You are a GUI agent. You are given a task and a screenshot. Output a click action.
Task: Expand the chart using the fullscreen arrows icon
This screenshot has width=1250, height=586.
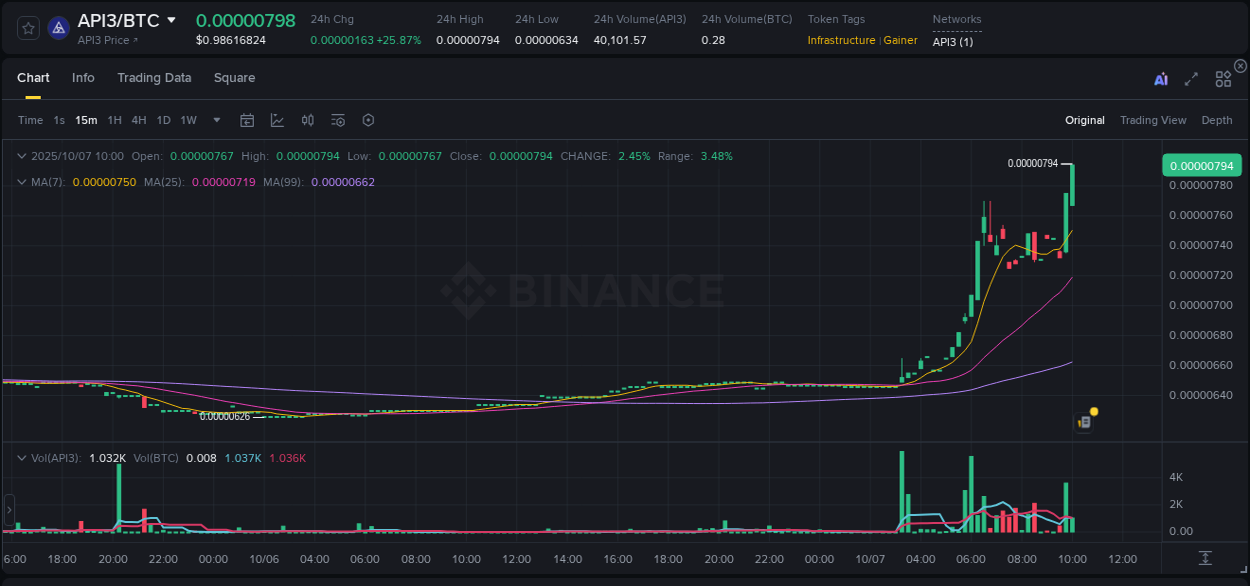(x=1190, y=78)
